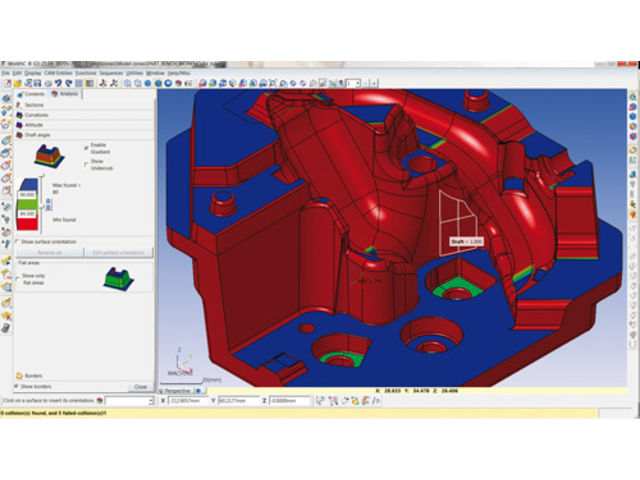Expand the Curvatures analysis group

36,114
